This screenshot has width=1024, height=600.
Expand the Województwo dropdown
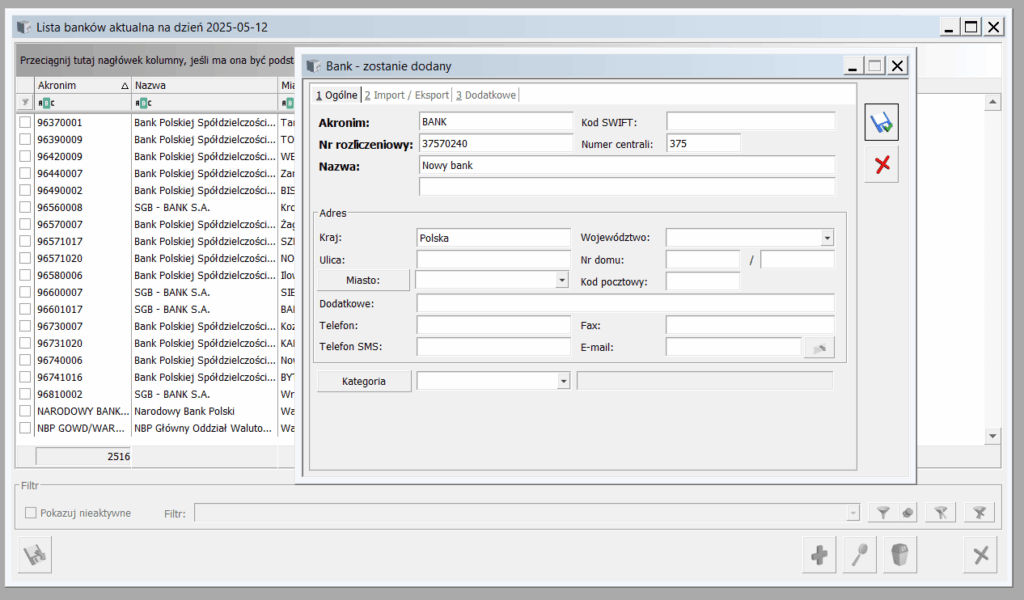click(827, 238)
